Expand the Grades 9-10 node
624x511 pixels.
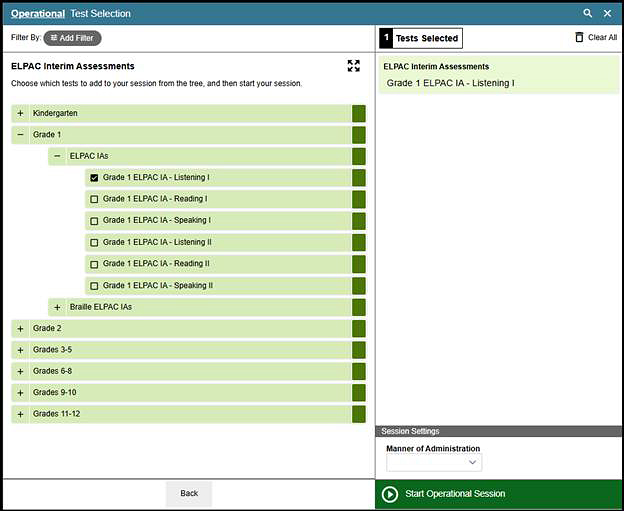(x=20, y=393)
